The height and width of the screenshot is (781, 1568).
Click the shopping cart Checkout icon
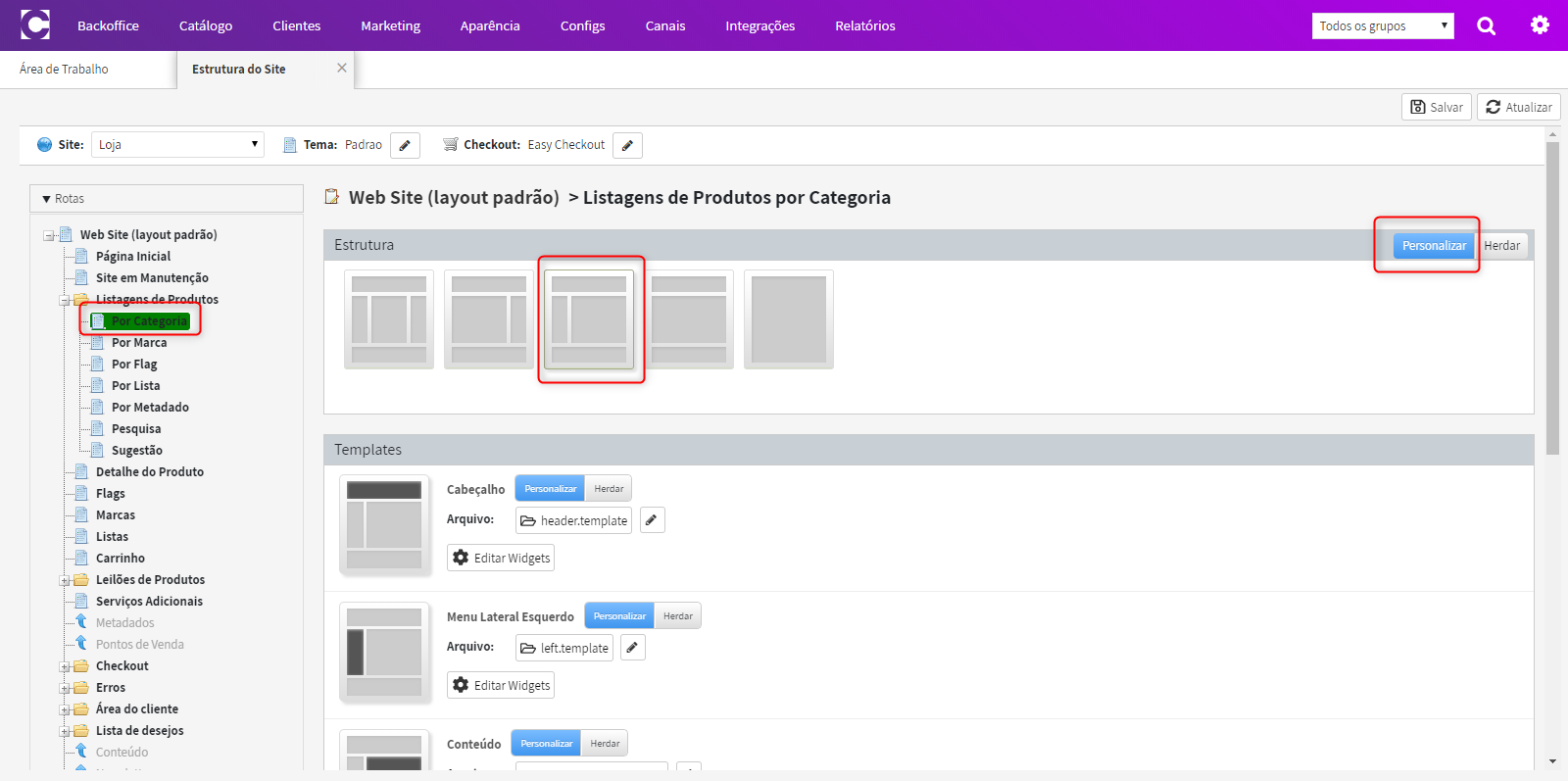click(450, 144)
